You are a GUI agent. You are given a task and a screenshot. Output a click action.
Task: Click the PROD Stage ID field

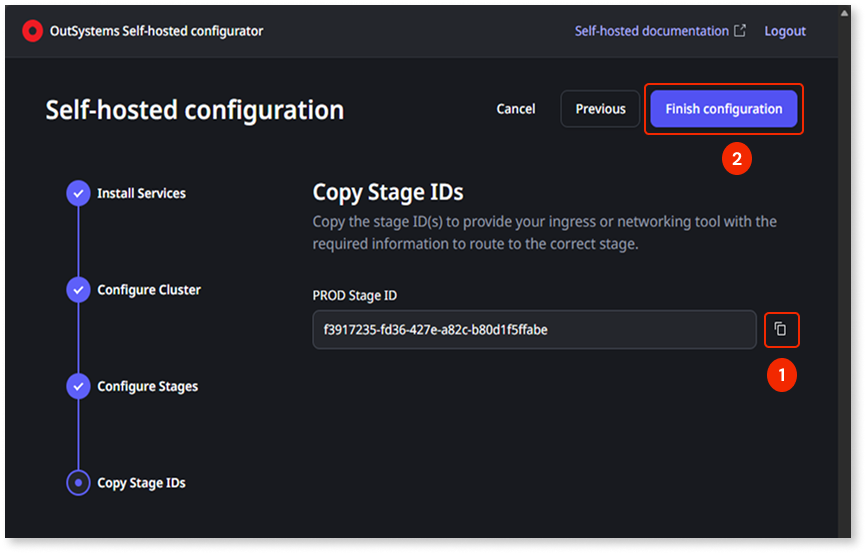point(534,330)
